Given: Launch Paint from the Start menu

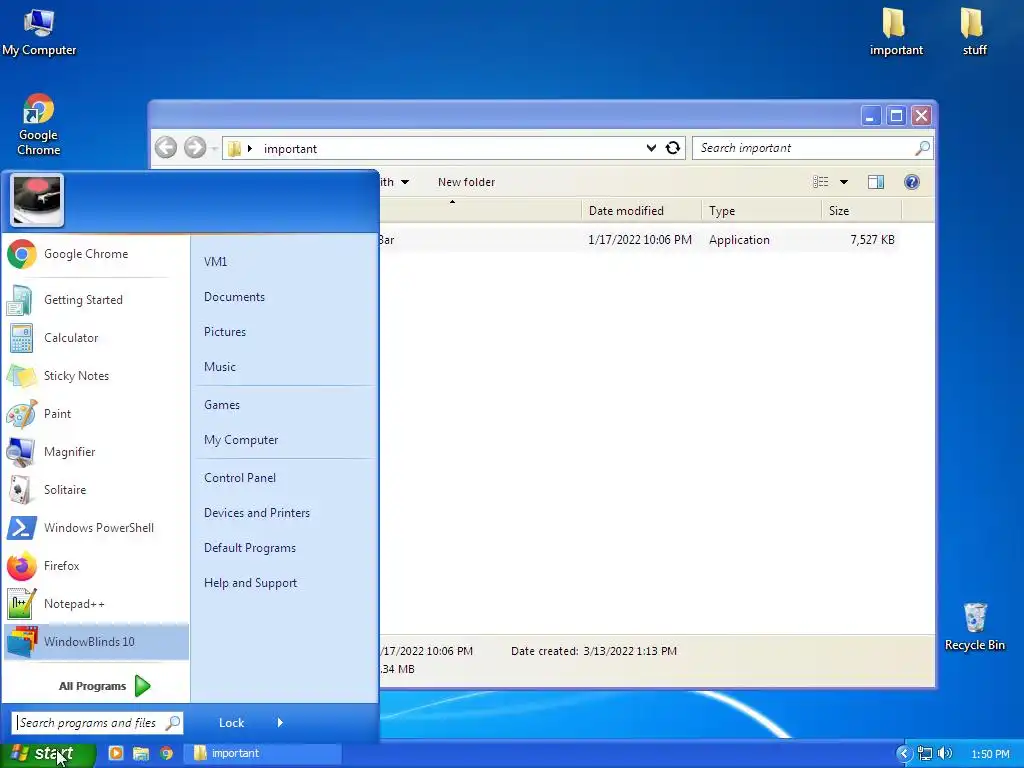Looking at the screenshot, I should coord(95,413).
